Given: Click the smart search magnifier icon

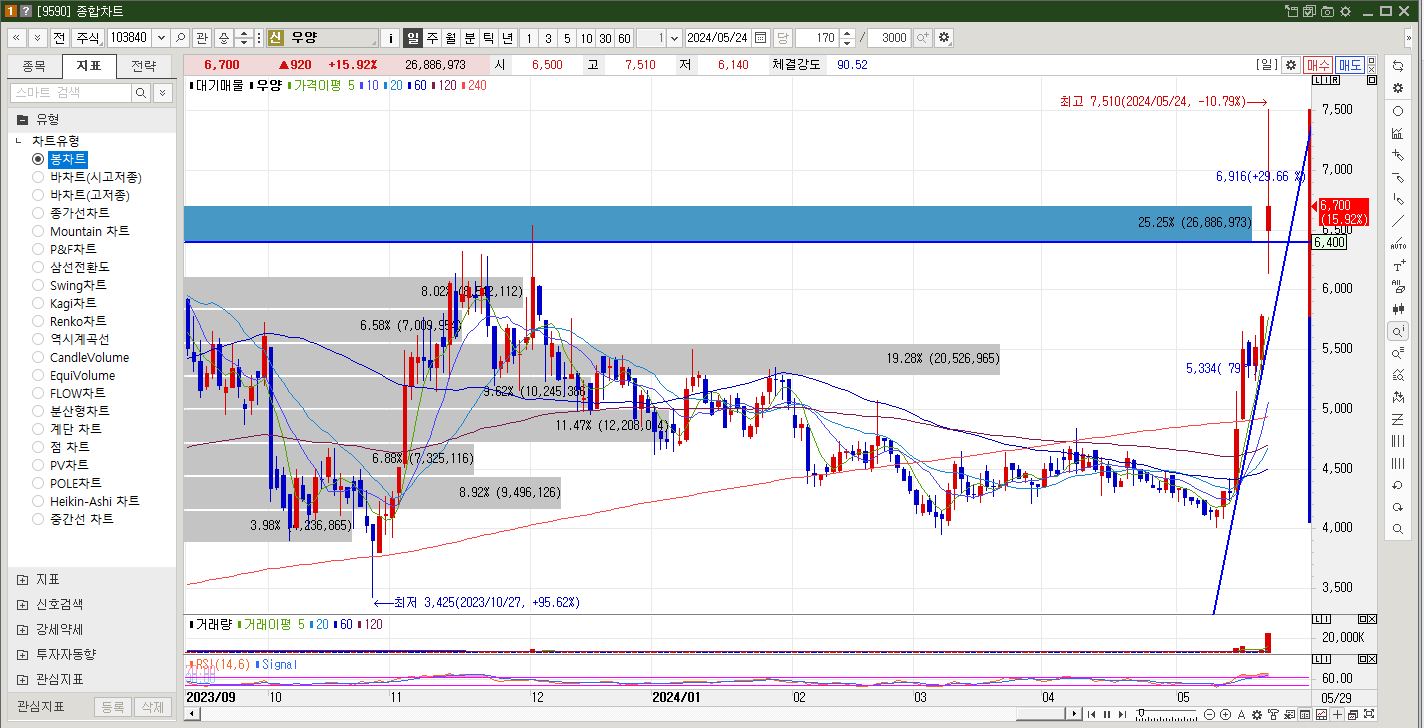Looking at the screenshot, I should [142, 92].
